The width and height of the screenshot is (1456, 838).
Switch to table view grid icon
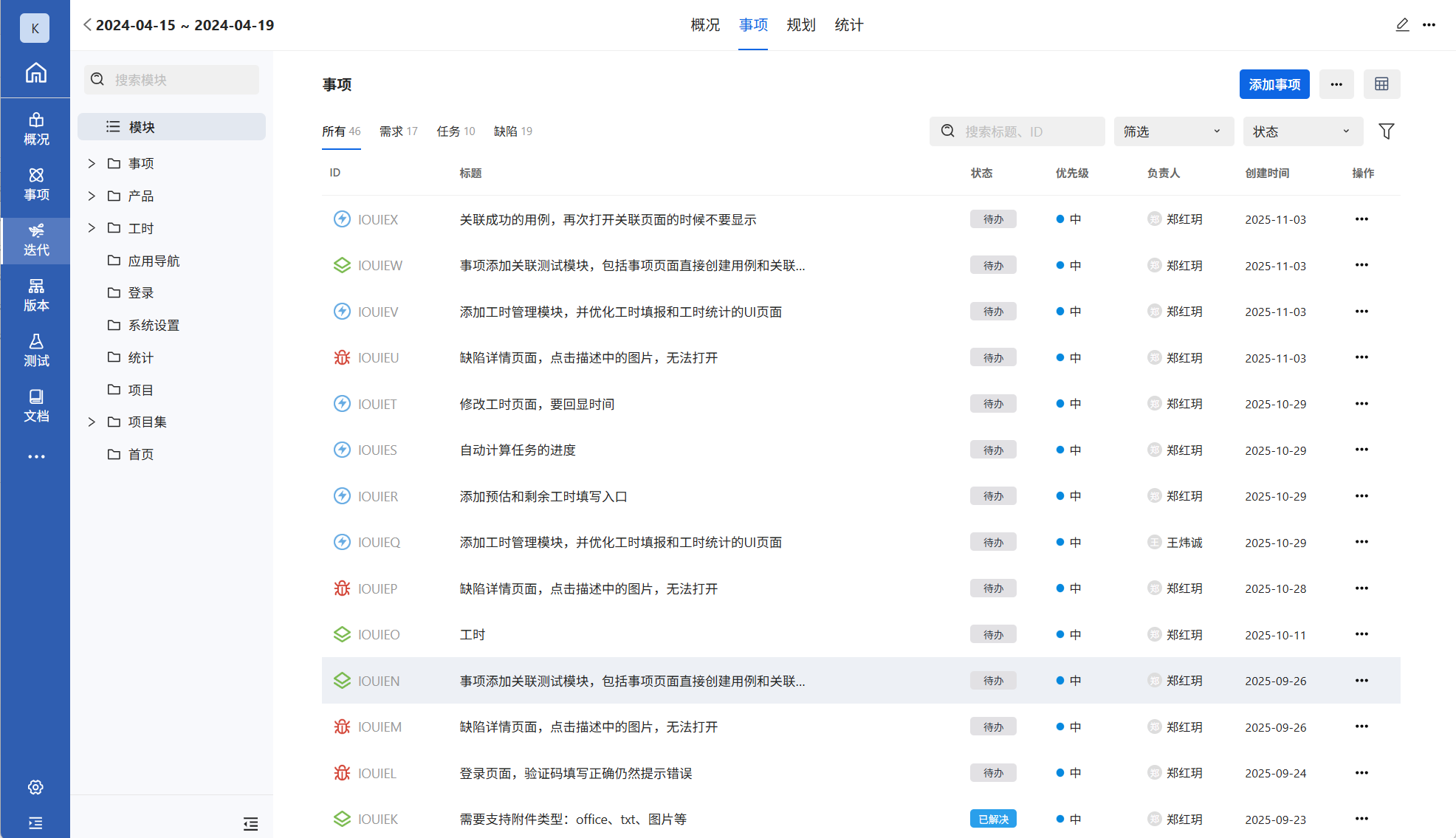click(1381, 84)
